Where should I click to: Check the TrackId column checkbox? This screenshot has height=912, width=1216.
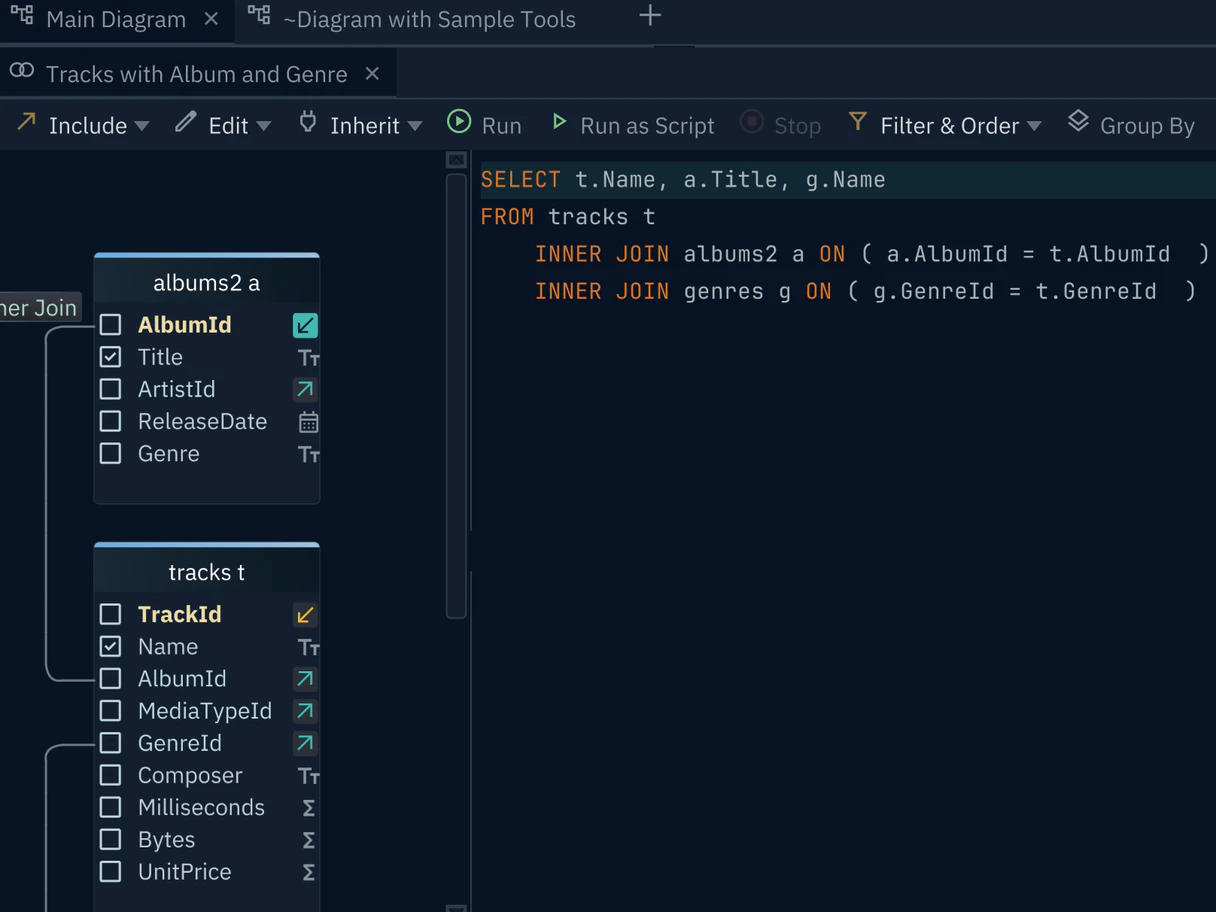111,614
